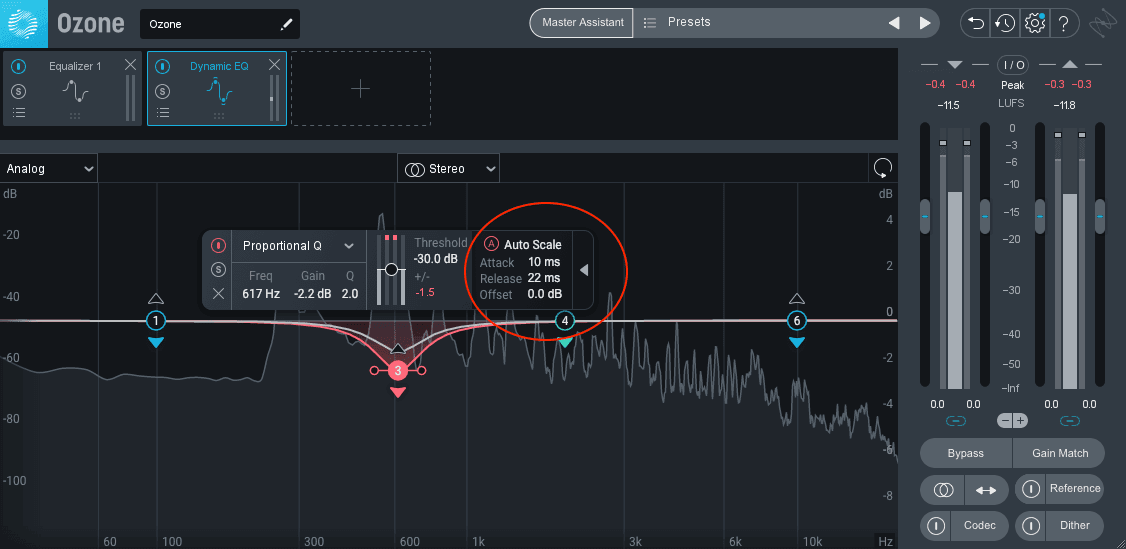
Task: Click the left input gain slider handle
Action: tap(925, 216)
